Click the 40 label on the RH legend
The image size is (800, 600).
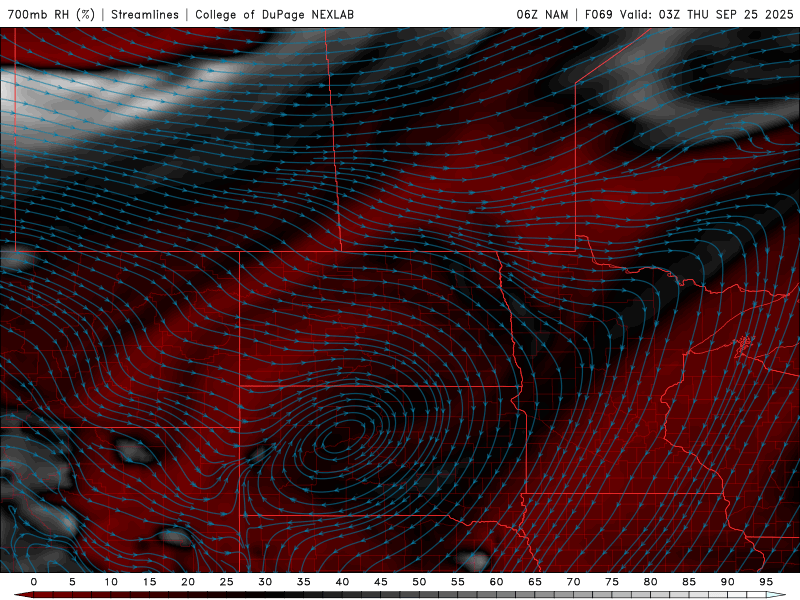click(x=342, y=582)
